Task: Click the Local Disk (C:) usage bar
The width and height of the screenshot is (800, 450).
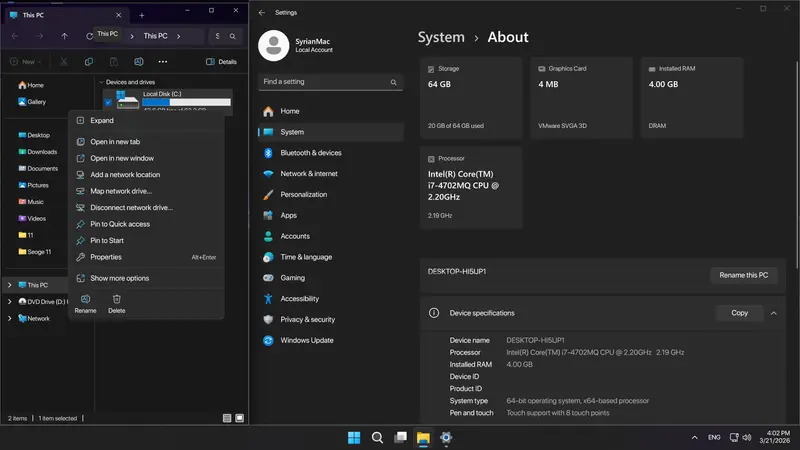Action: click(x=186, y=103)
